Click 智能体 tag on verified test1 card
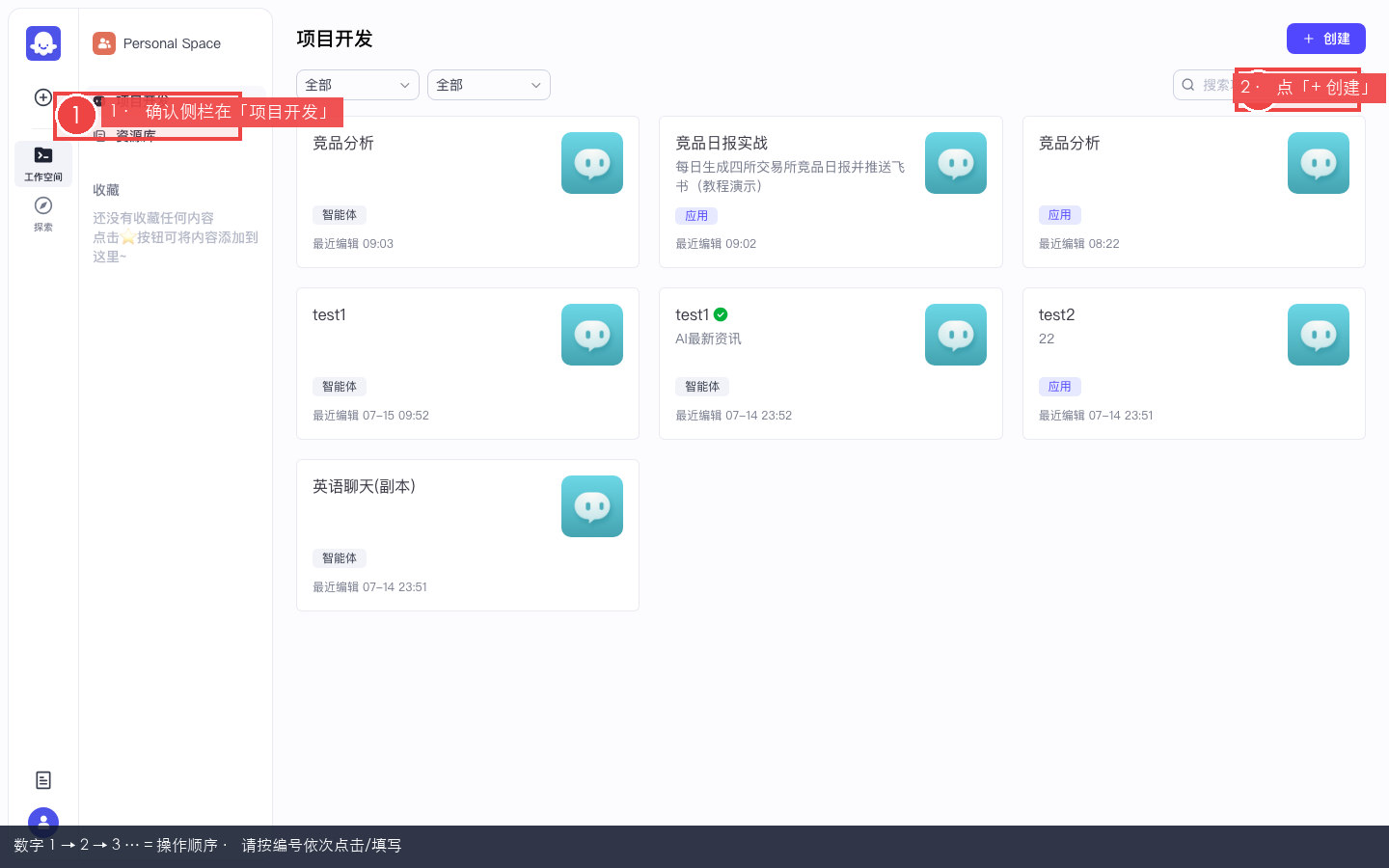Image resolution: width=1389 pixels, height=868 pixels. 702,387
